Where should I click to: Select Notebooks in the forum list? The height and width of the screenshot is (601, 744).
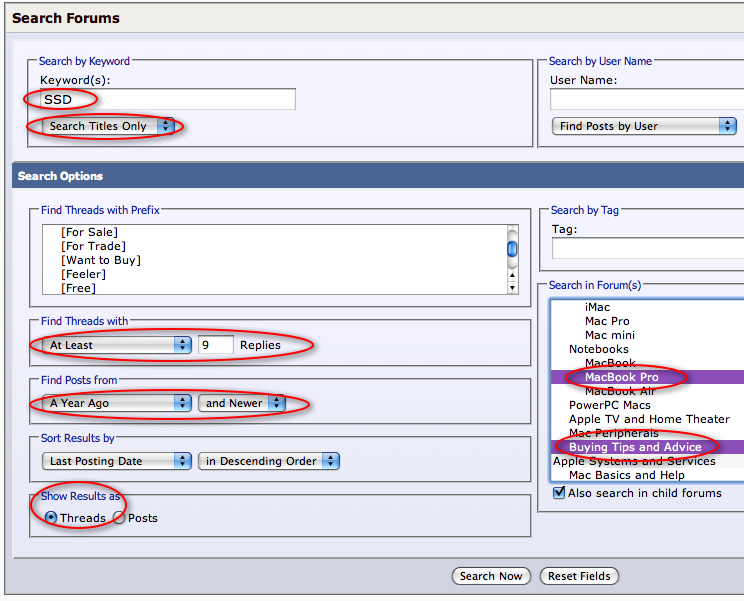tap(599, 349)
